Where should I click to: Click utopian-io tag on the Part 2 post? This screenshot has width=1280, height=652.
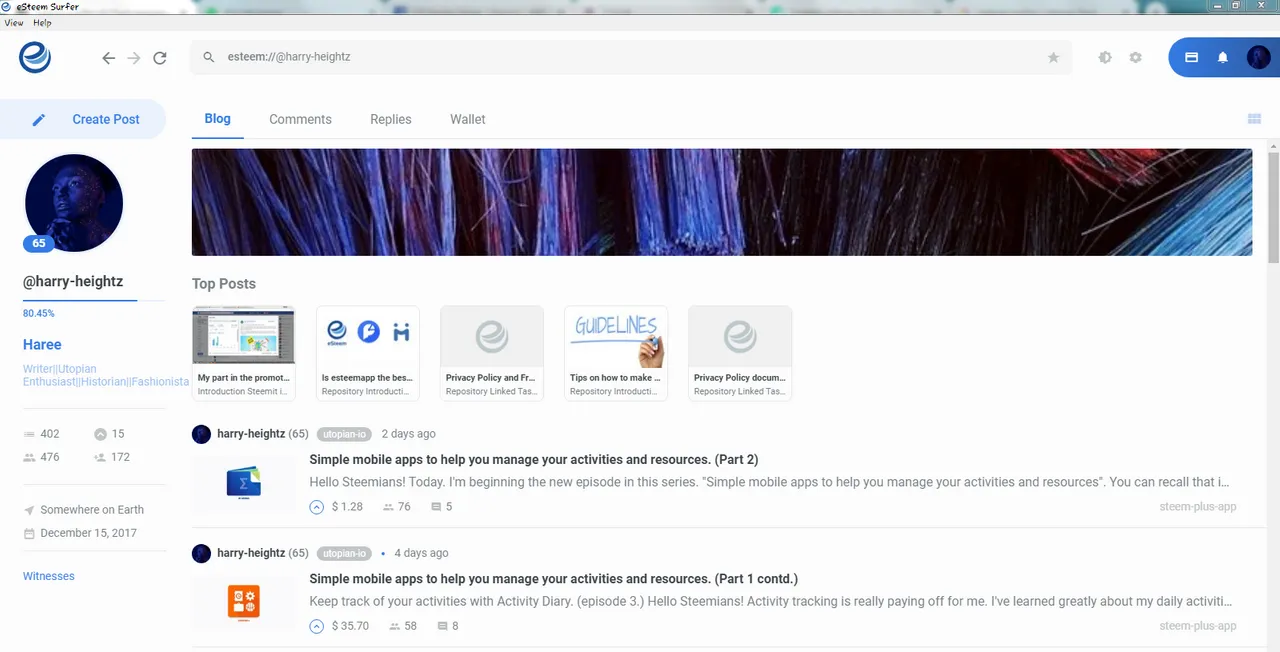tap(344, 434)
